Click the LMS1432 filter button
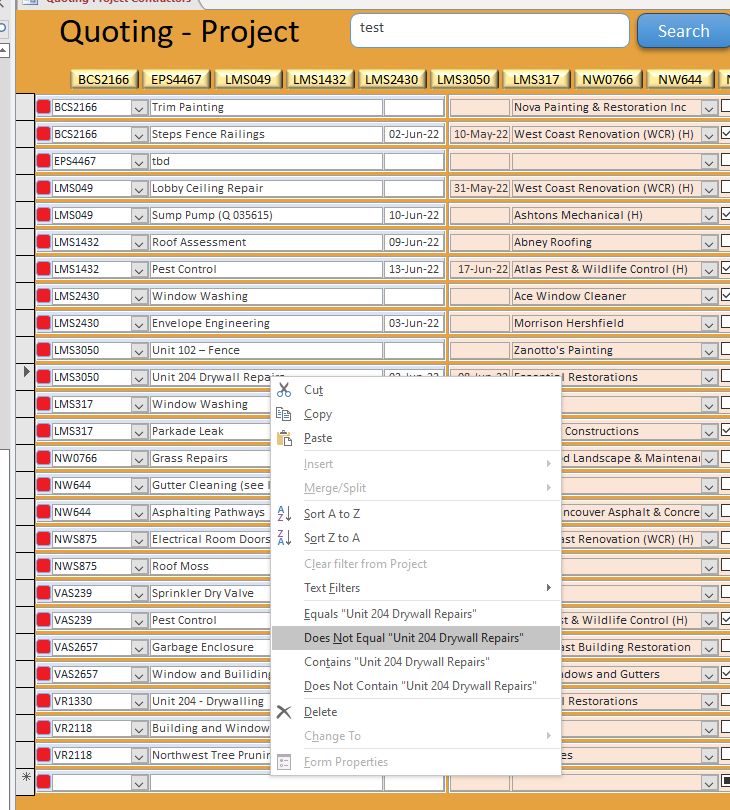Viewport: 730px width, 810px height. point(319,79)
